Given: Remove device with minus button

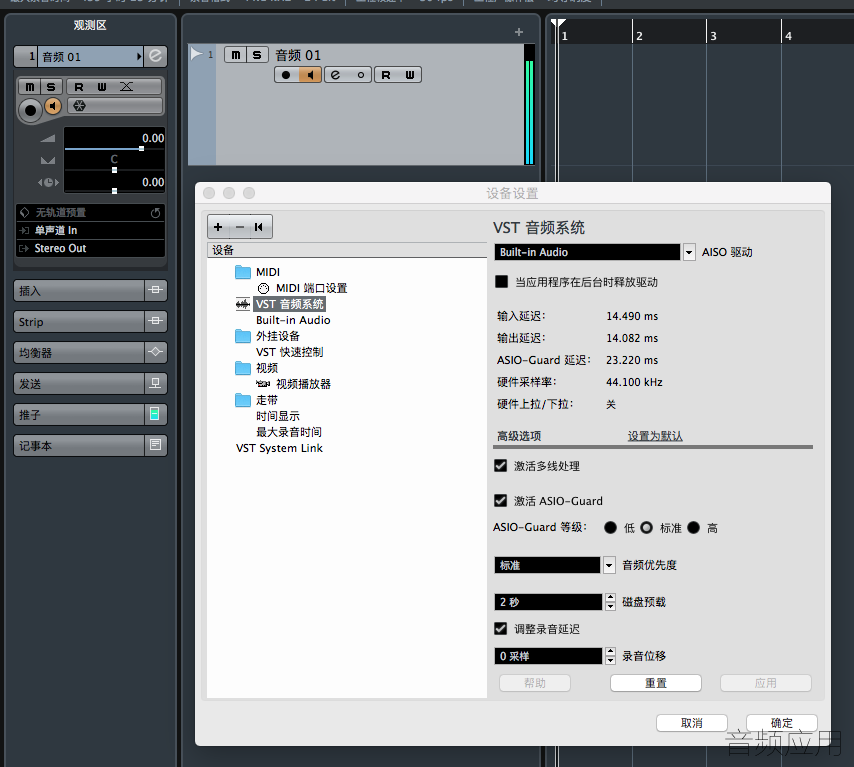Looking at the screenshot, I should (240, 227).
